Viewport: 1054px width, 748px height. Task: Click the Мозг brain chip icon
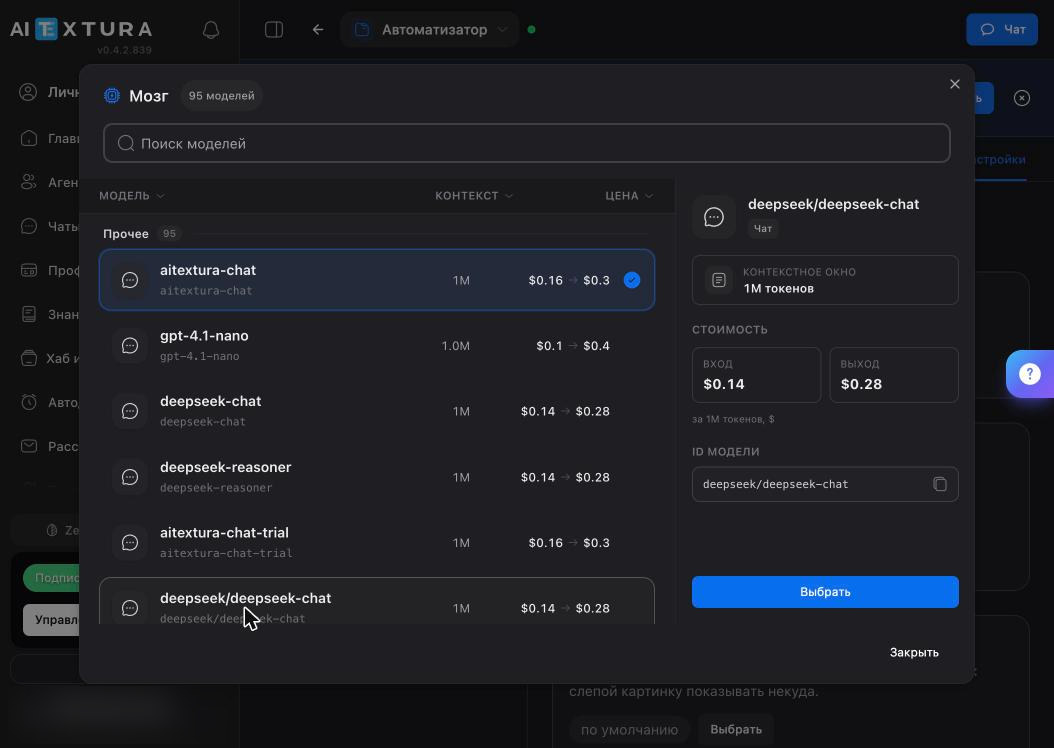click(x=112, y=95)
